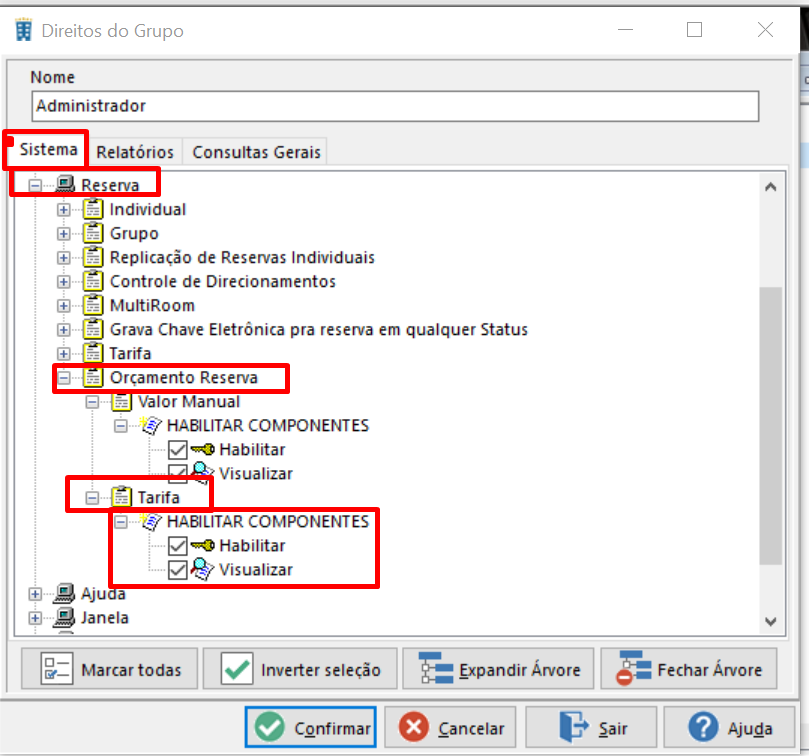Image resolution: width=809 pixels, height=756 pixels.
Task: Click Fechar Árvore button
Action: tap(689, 669)
